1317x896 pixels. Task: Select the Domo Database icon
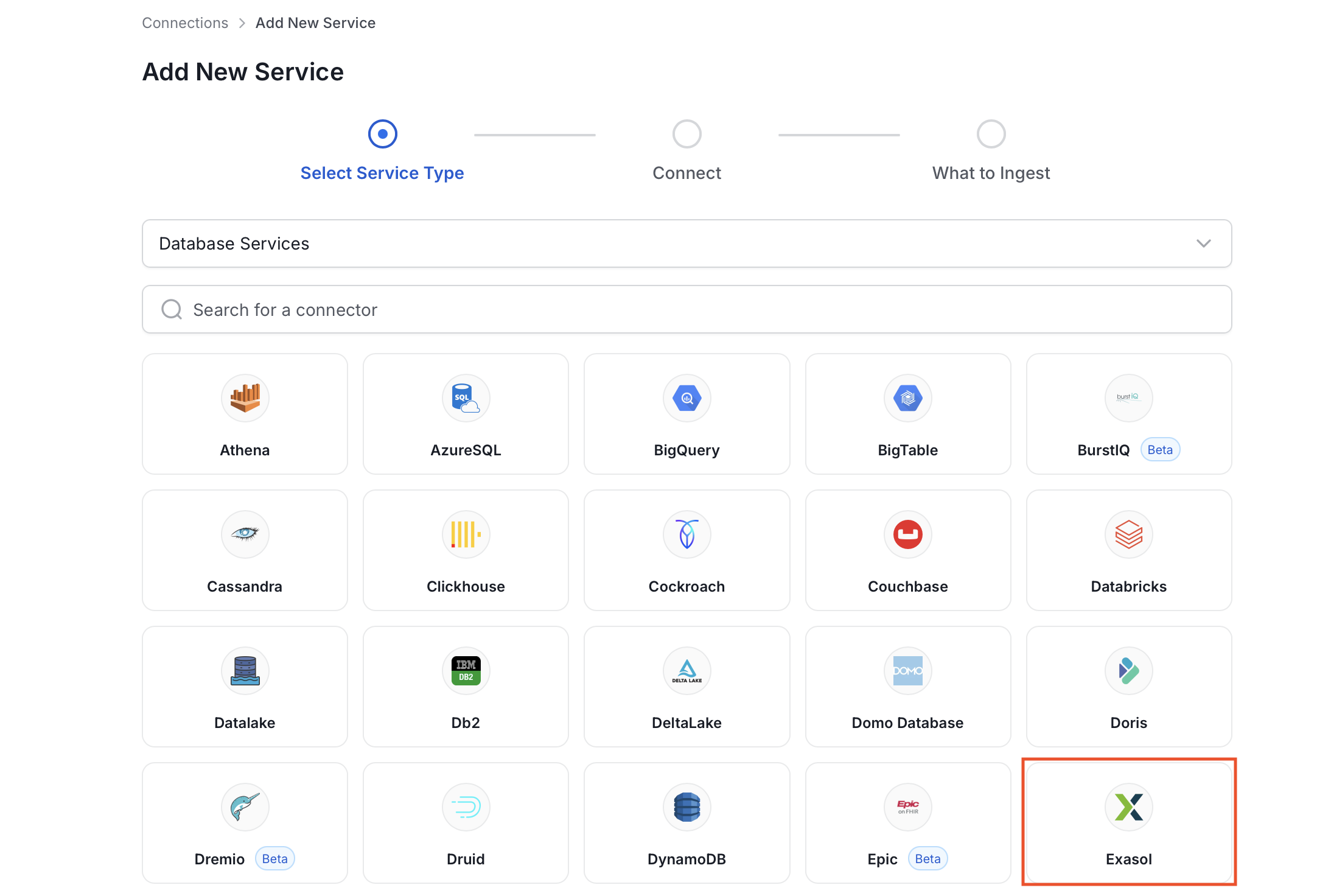(908, 670)
